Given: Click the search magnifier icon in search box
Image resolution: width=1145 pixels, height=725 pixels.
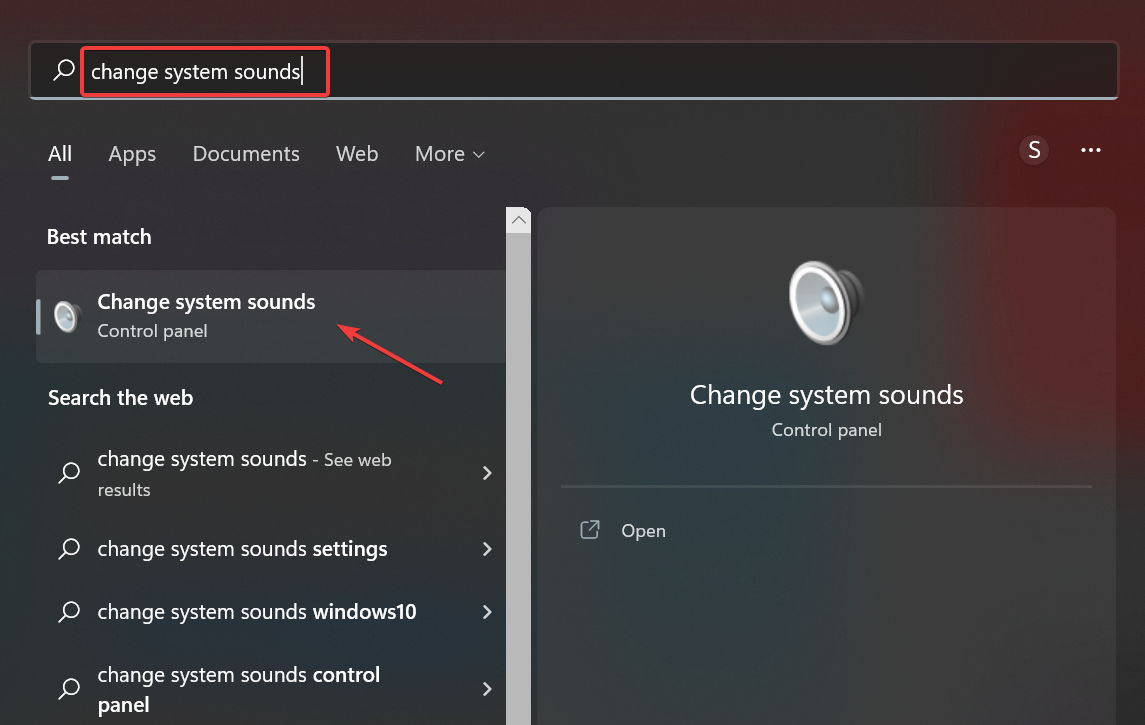Looking at the screenshot, I should [64, 70].
